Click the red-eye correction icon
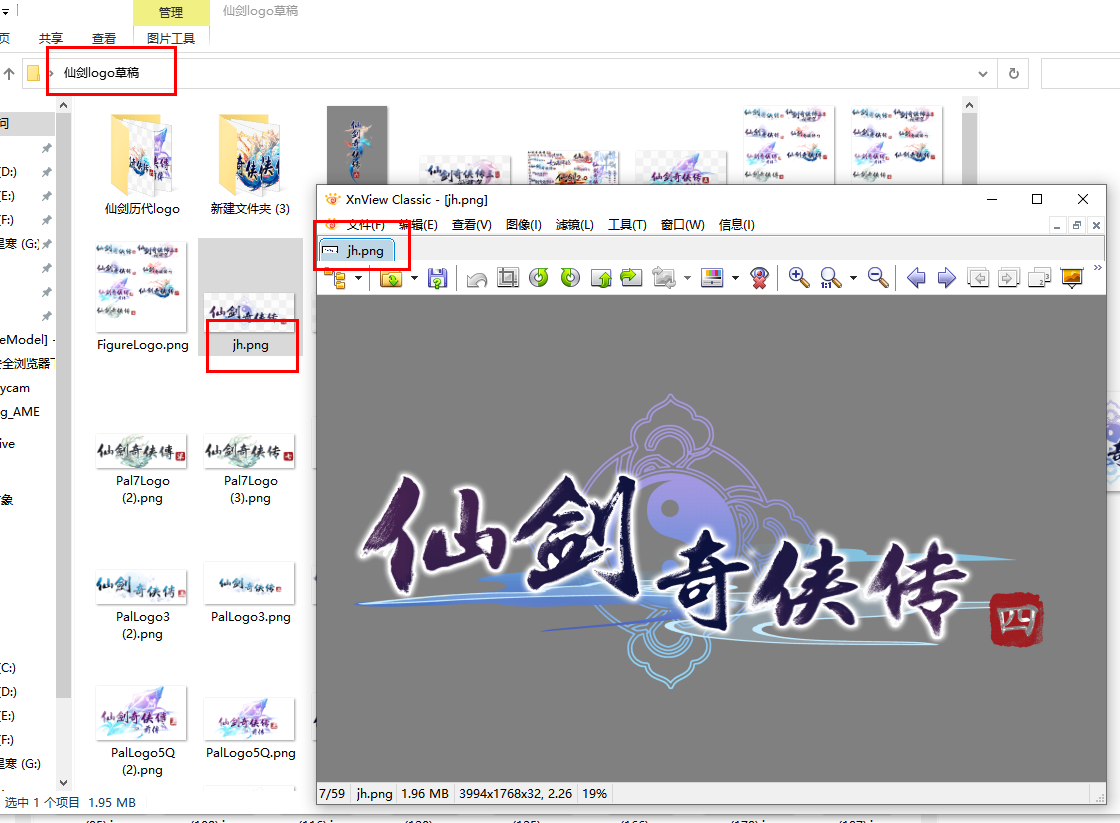The height and width of the screenshot is (823, 1120). (759, 278)
